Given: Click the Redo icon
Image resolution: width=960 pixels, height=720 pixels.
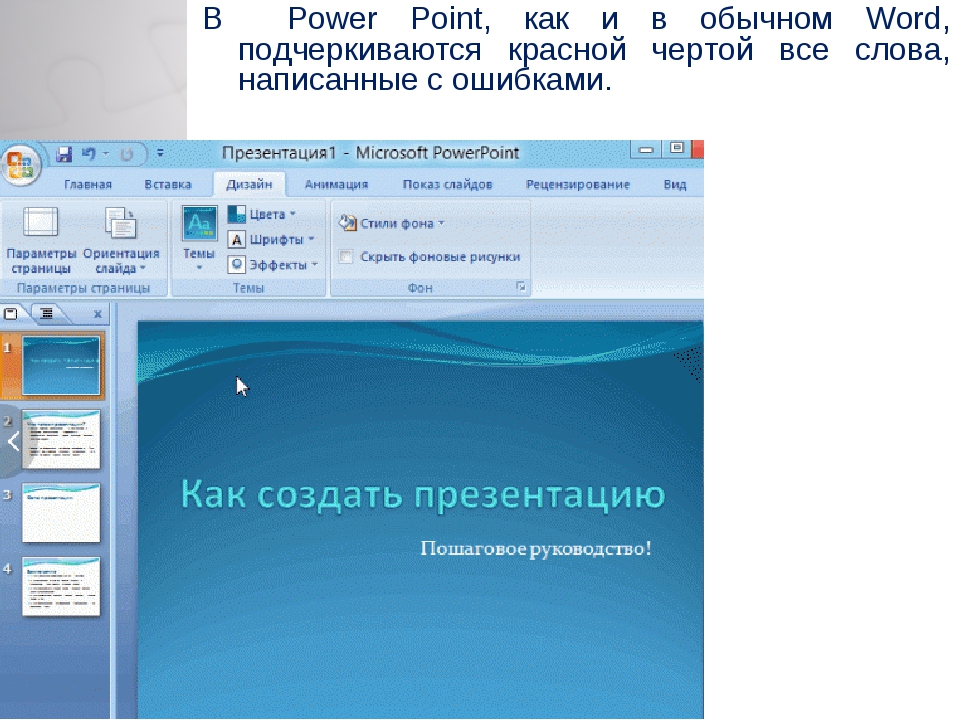Looking at the screenshot, I should (x=127, y=154).
